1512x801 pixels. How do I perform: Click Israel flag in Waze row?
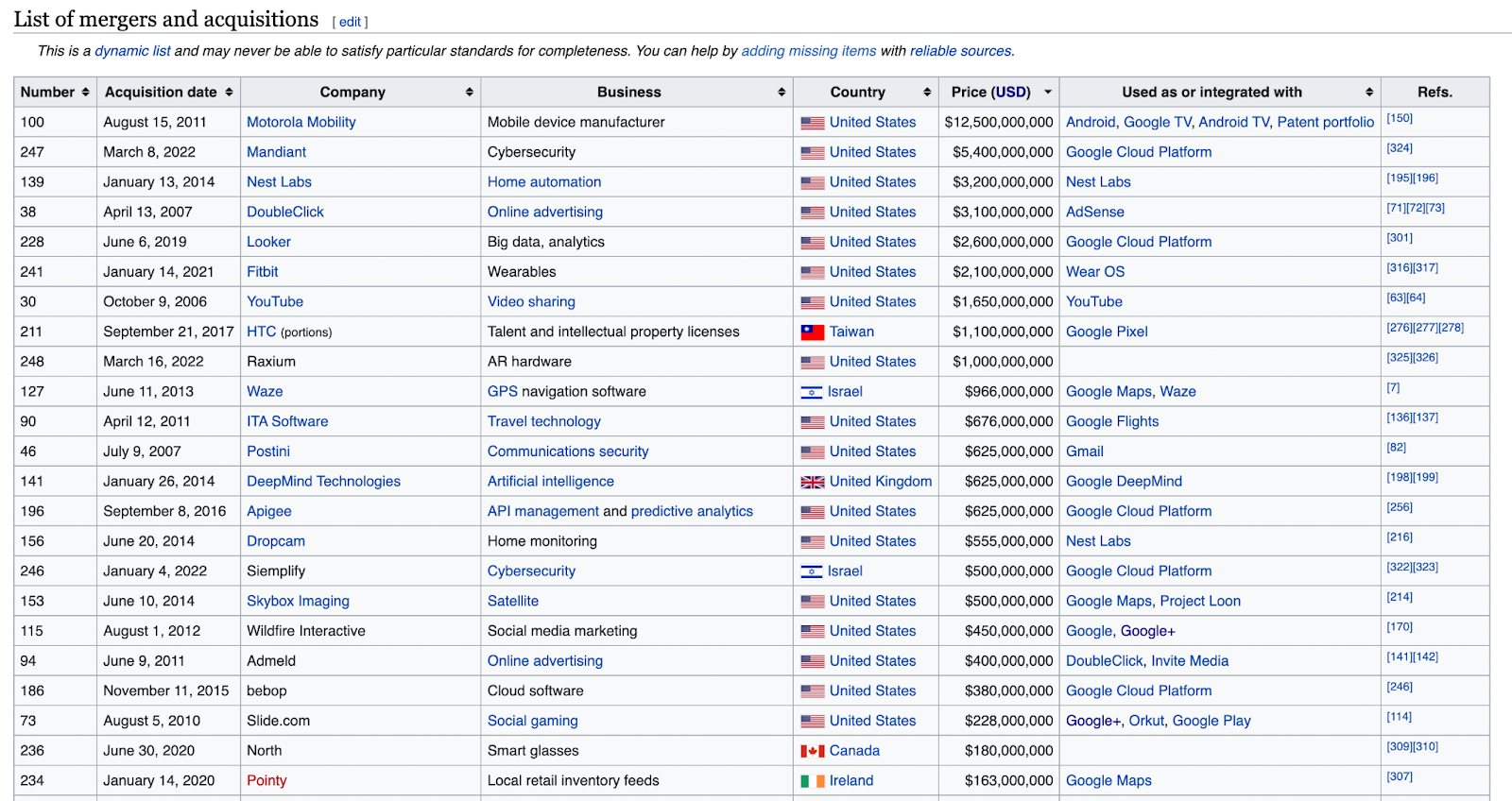point(812,392)
